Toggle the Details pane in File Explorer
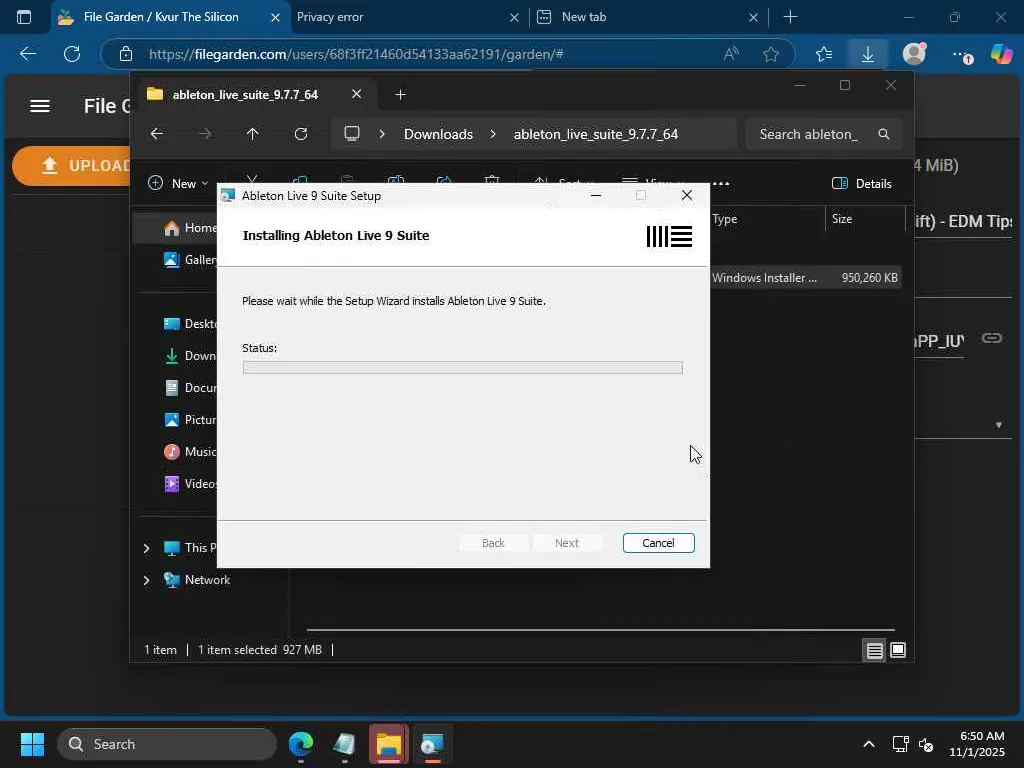Image resolution: width=1024 pixels, height=768 pixels. (x=861, y=184)
